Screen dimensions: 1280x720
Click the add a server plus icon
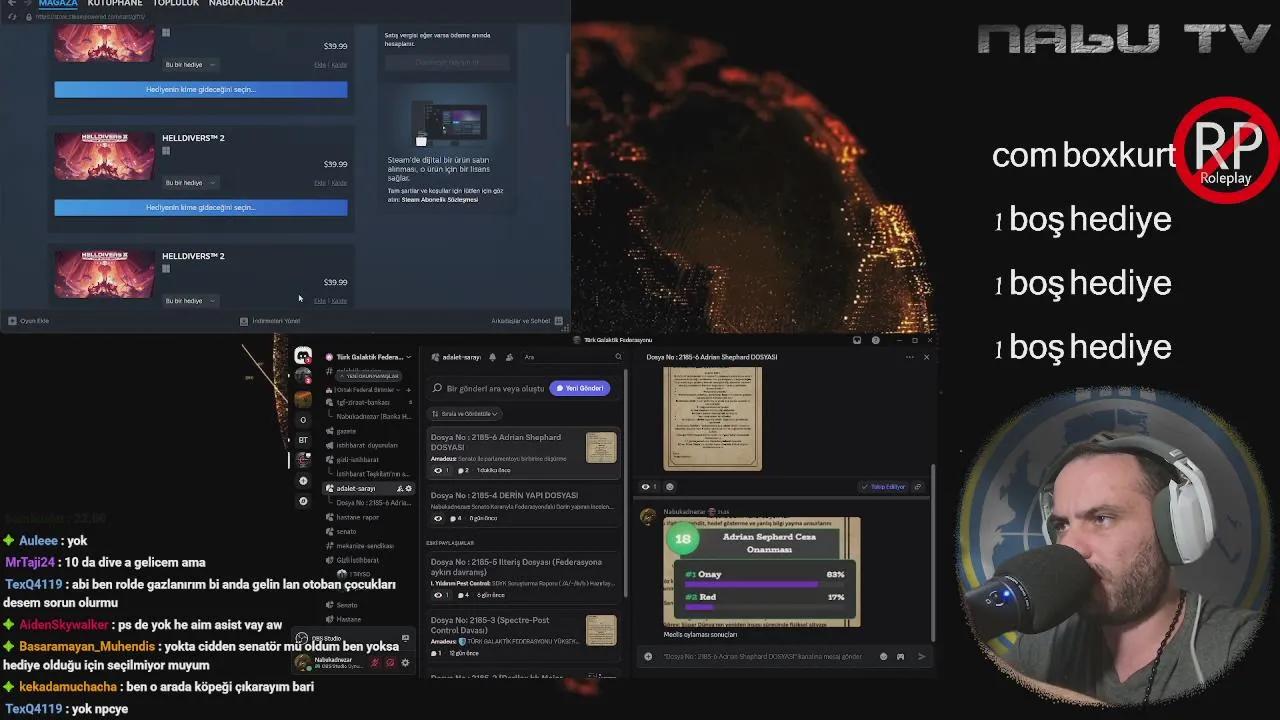click(x=303, y=481)
